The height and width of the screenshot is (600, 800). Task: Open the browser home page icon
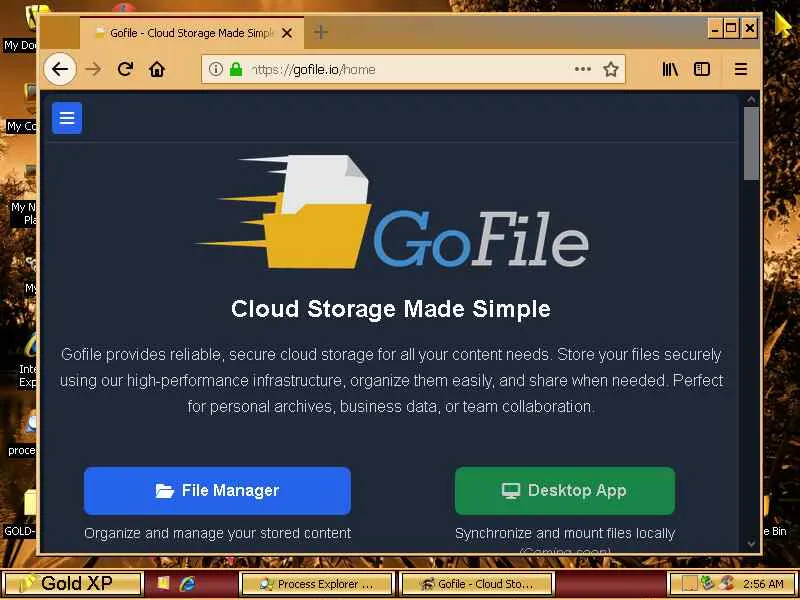(x=157, y=69)
